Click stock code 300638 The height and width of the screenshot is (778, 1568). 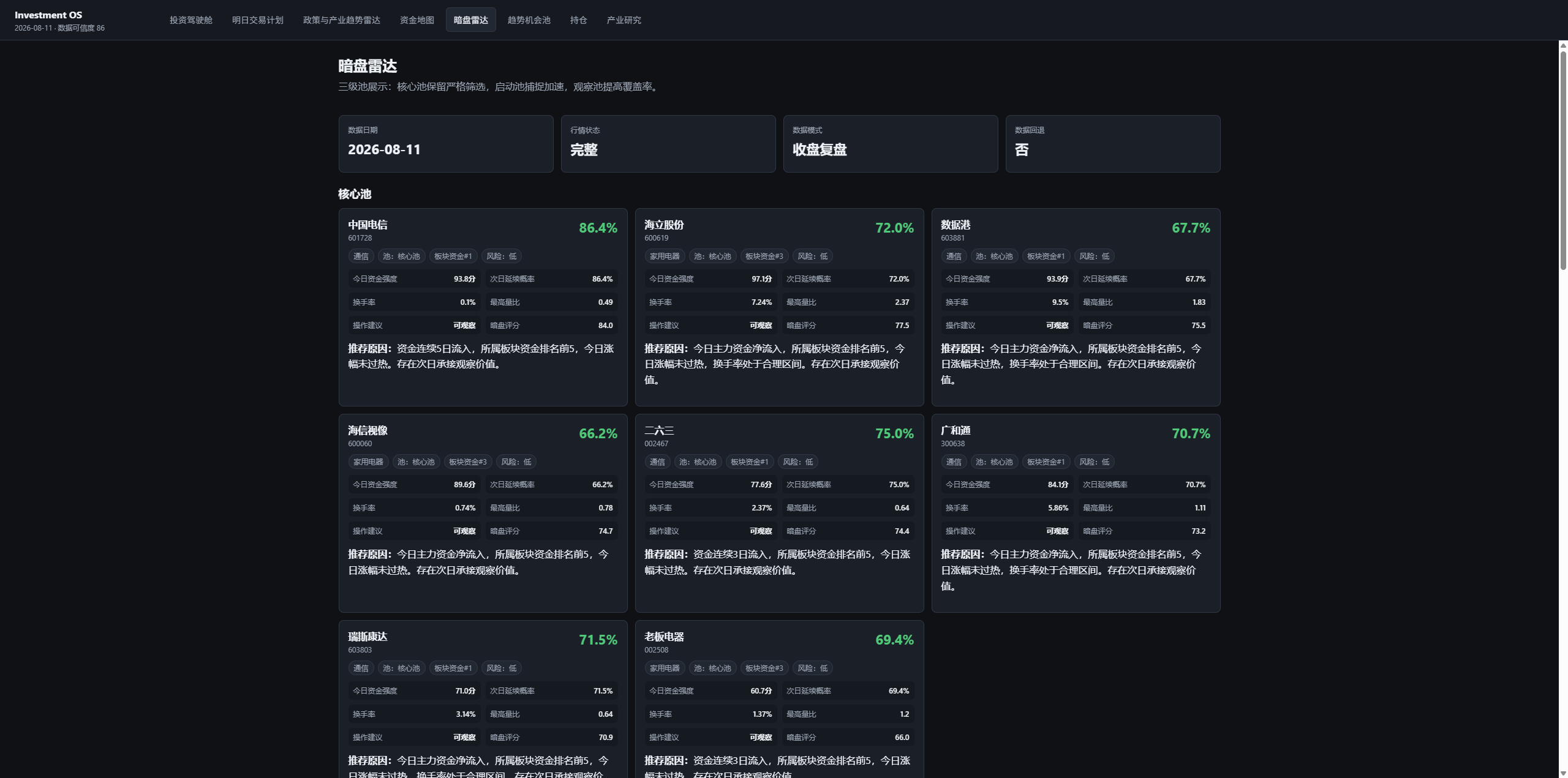coord(953,444)
